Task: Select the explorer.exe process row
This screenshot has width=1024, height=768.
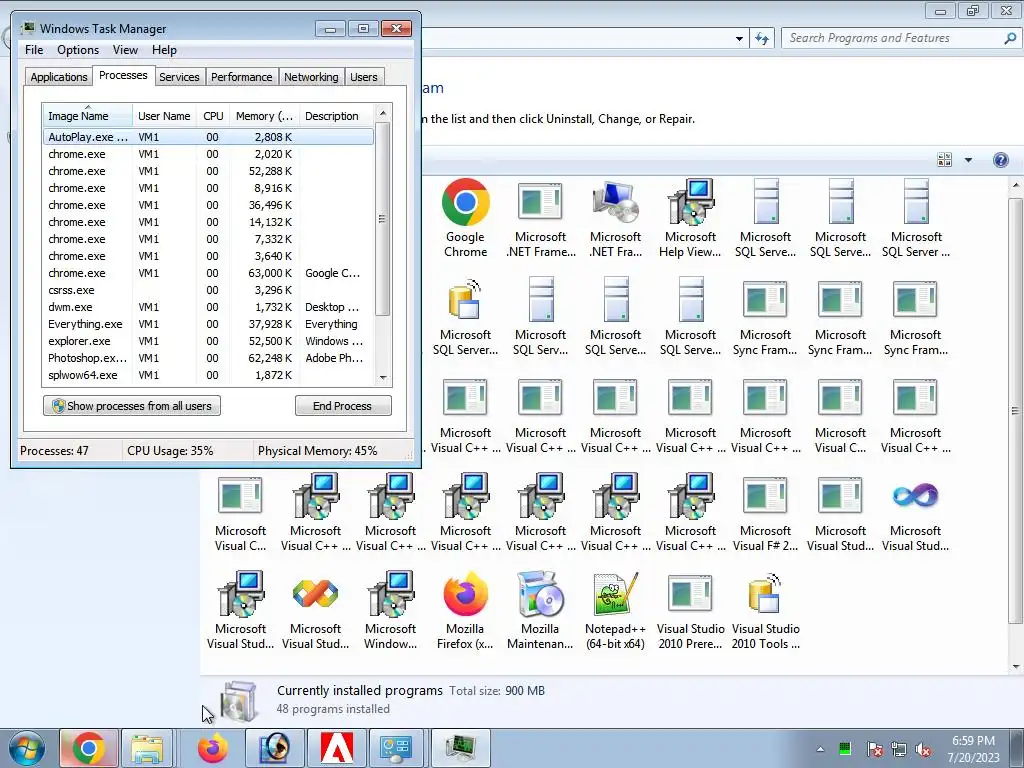Action: point(208,341)
